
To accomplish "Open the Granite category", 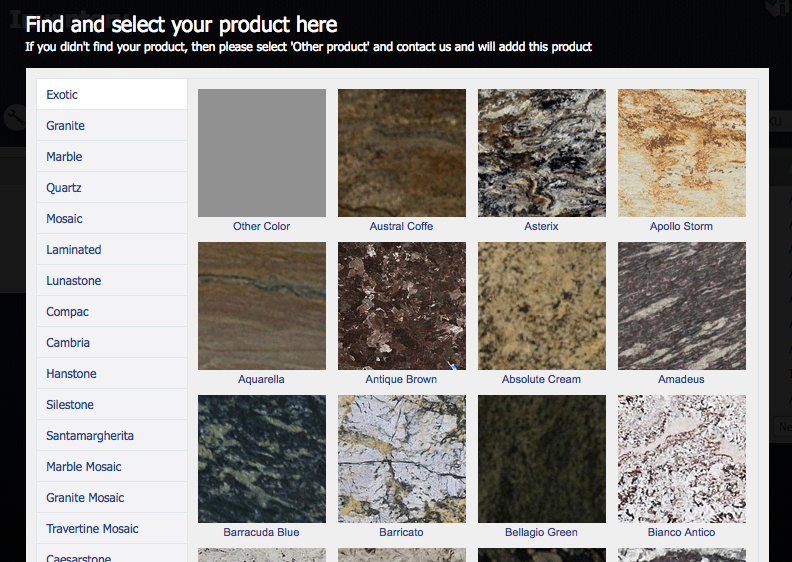I will click(112, 126).
